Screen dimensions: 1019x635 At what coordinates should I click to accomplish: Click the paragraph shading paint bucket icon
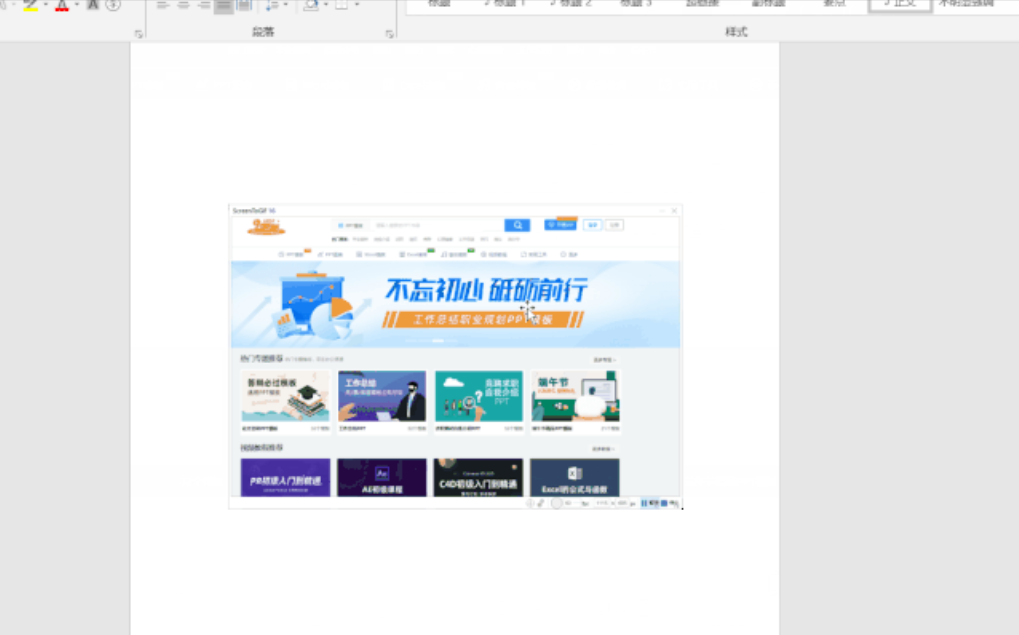point(310,5)
